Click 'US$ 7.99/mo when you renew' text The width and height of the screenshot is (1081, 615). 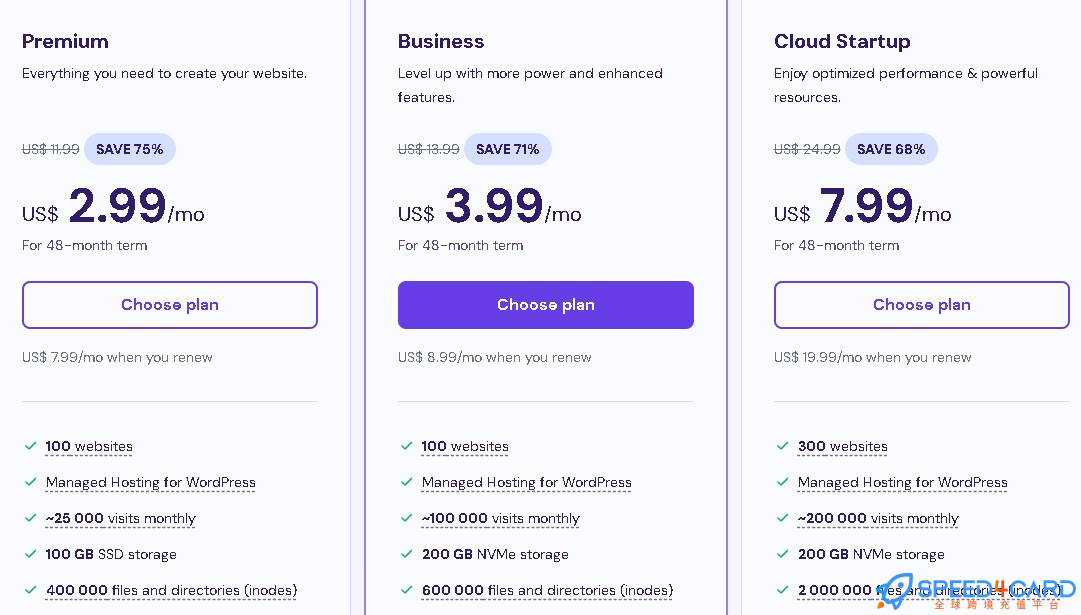117,357
